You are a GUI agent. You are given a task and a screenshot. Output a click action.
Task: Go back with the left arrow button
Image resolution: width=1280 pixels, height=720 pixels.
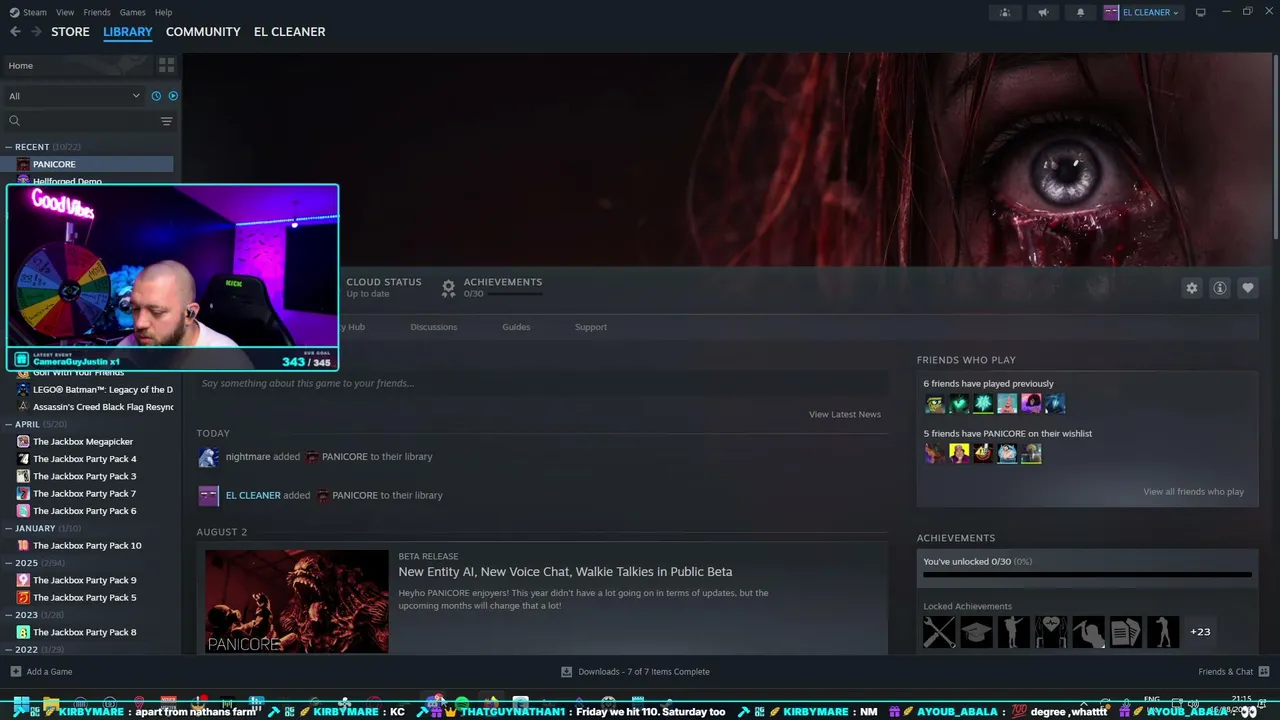[15, 32]
